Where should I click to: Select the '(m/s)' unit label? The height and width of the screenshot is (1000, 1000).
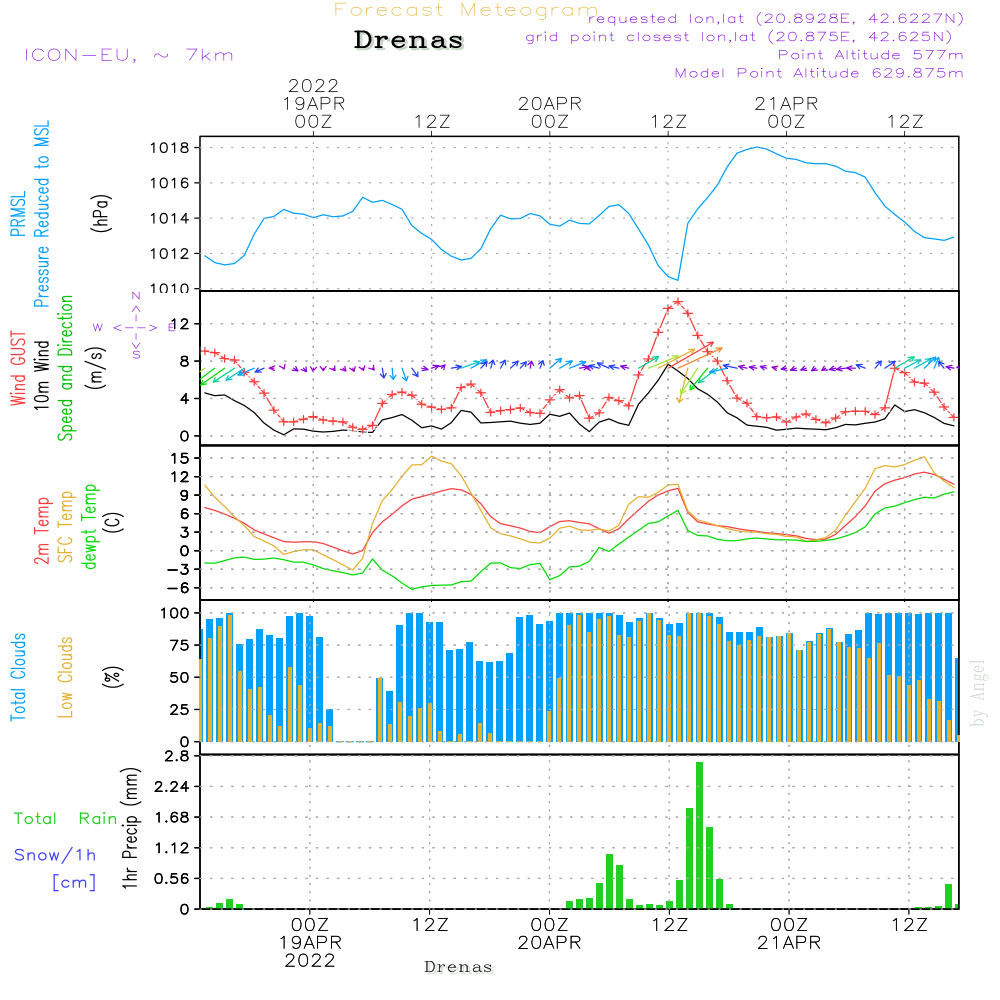(x=96, y=368)
